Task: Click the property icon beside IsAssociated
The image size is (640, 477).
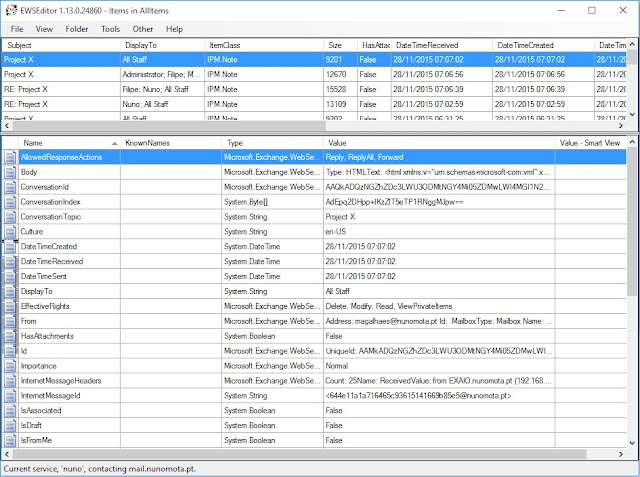Action: coord(10,410)
